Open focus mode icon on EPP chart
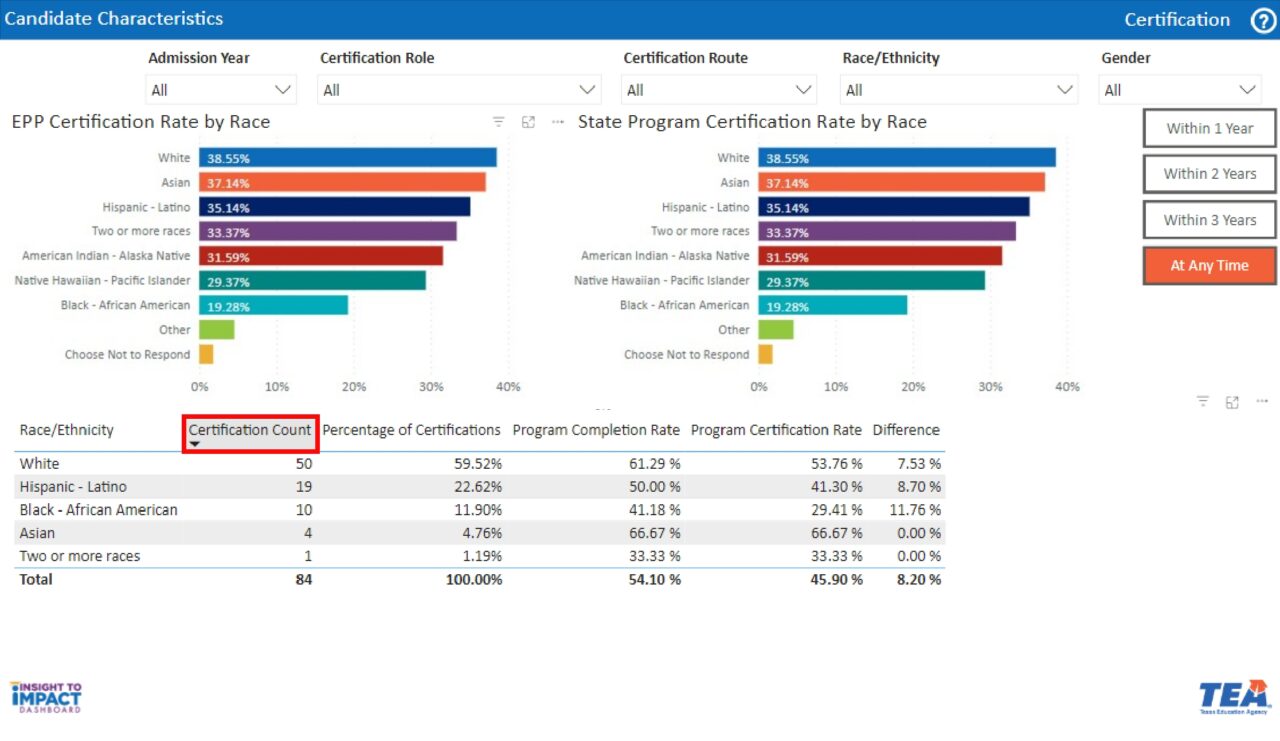1280x741 pixels. tap(528, 122)
